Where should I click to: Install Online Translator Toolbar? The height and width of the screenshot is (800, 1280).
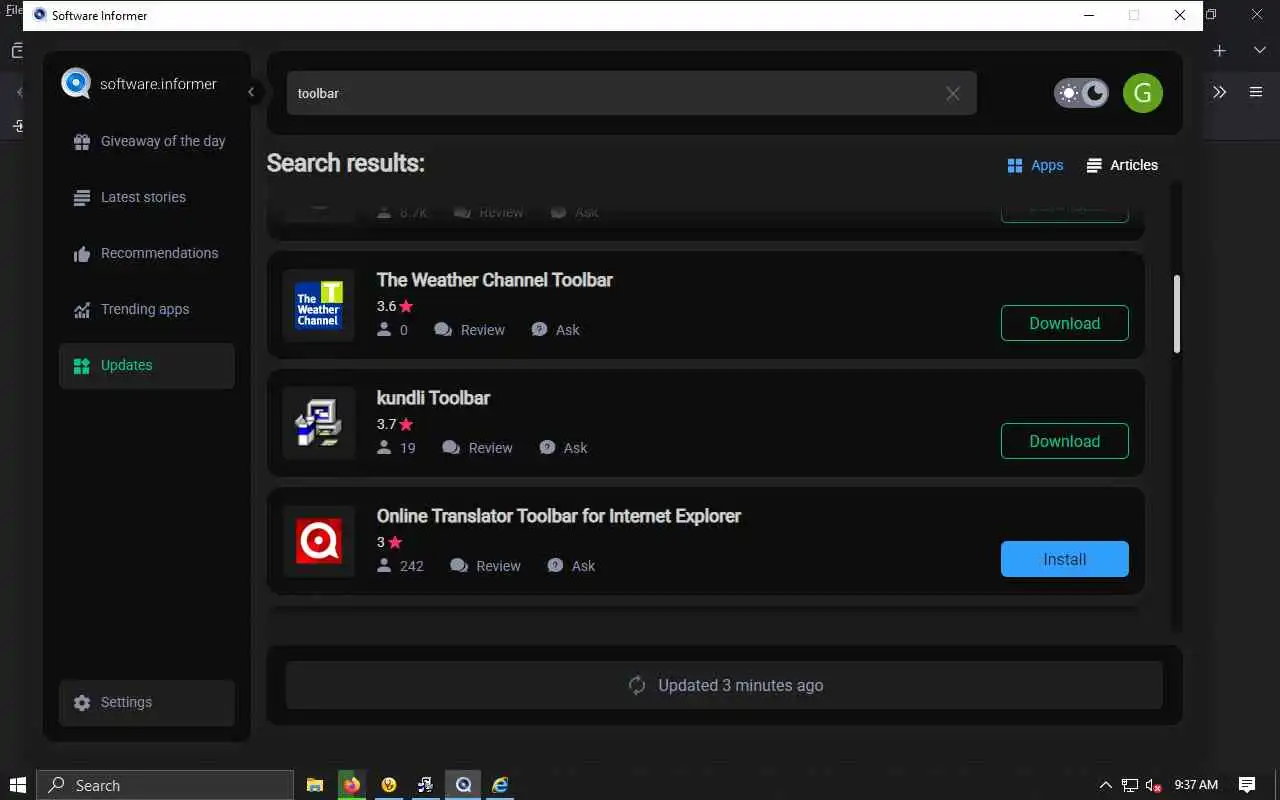[1065, 559]
